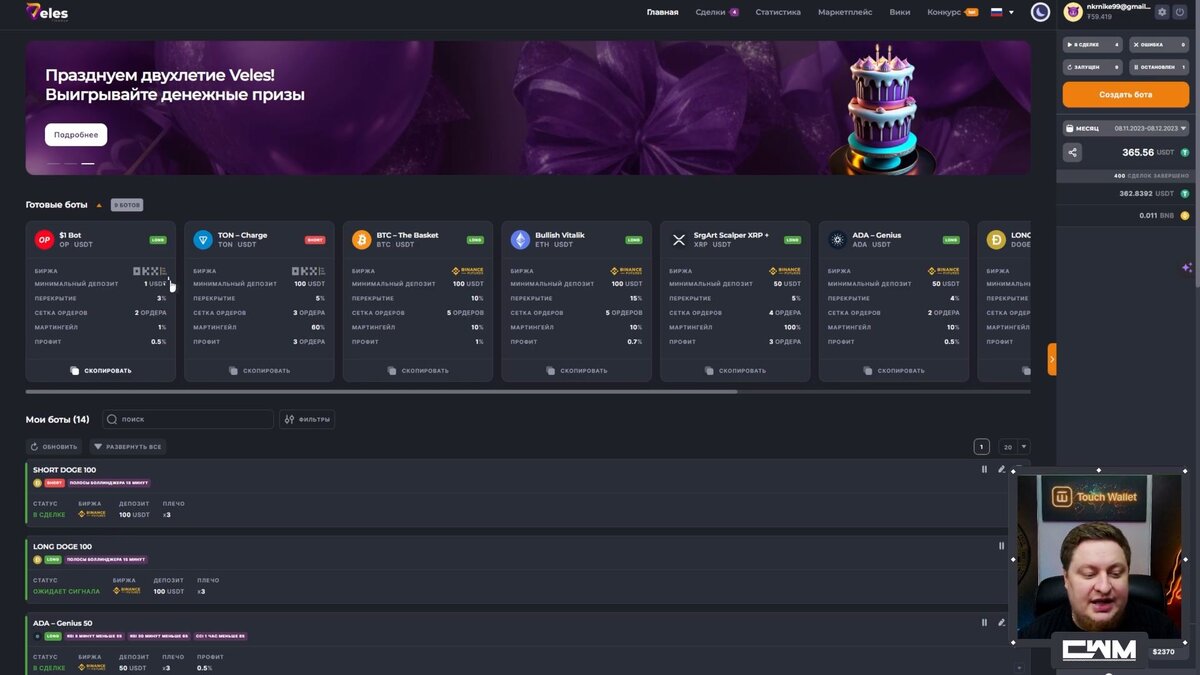Copy the $1 Bot preset
The image size is (1200, 675).
[101, 370]
